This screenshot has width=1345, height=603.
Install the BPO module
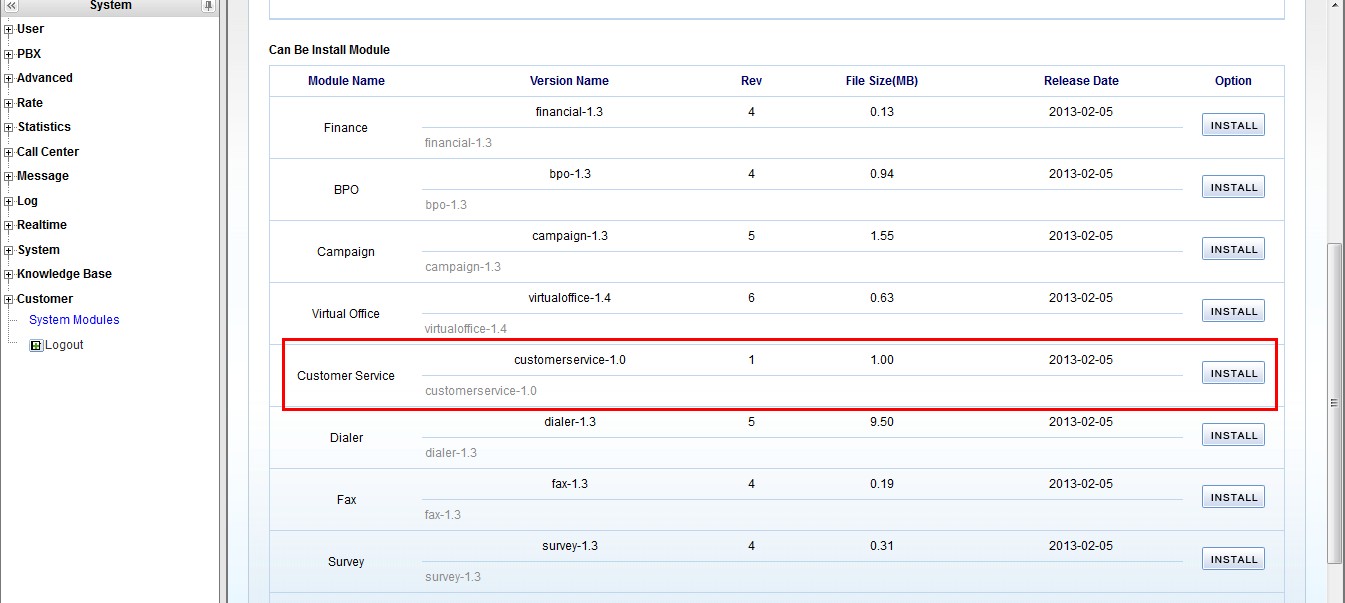(1232, 187)
